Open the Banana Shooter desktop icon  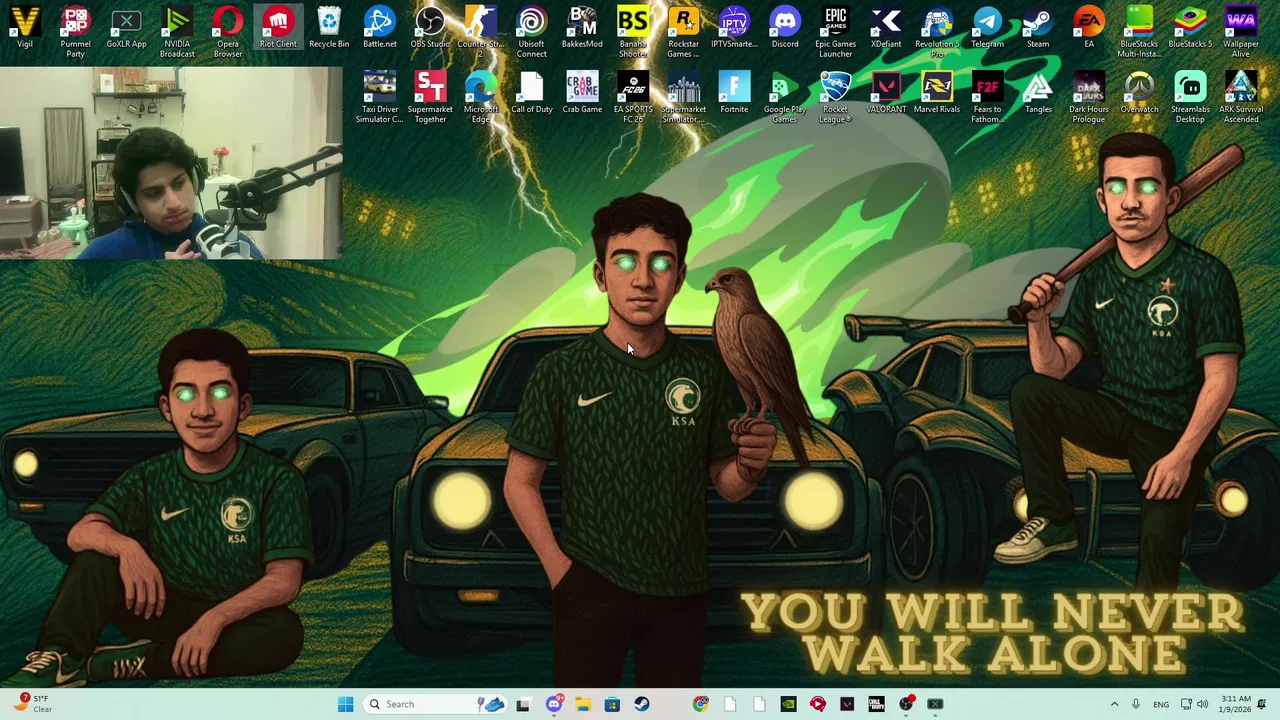click(633, 33)
